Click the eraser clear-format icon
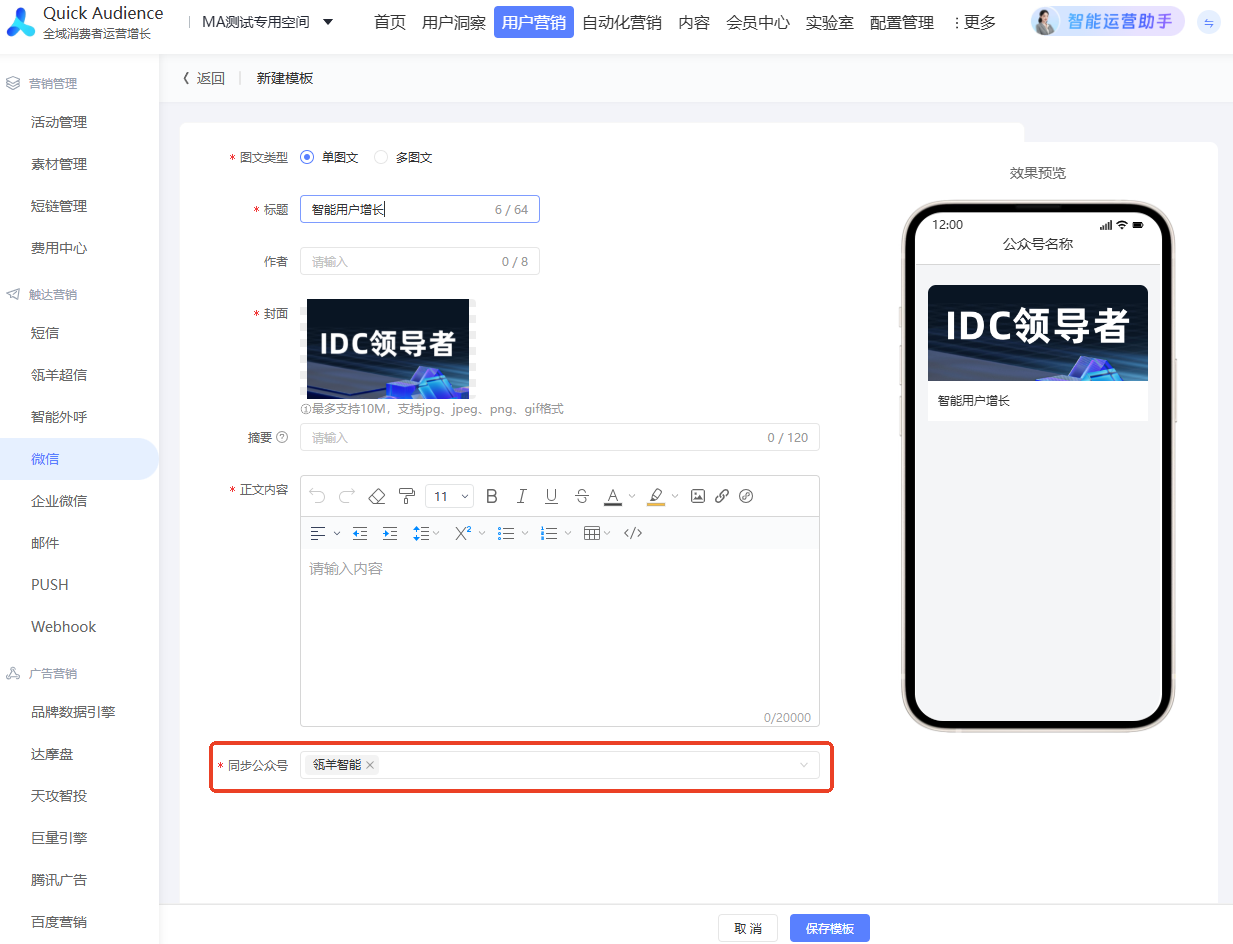 coord(377,496)
